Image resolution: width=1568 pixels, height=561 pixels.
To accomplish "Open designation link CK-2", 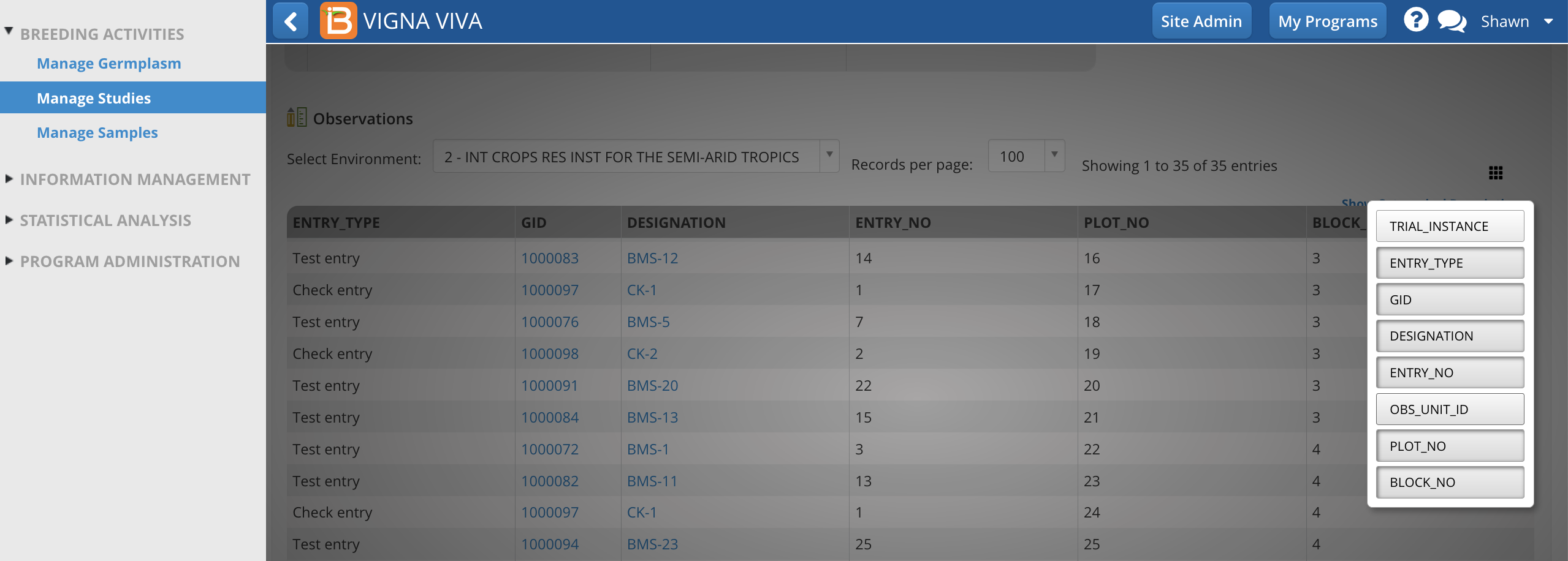I will click(x=642, y=353).
